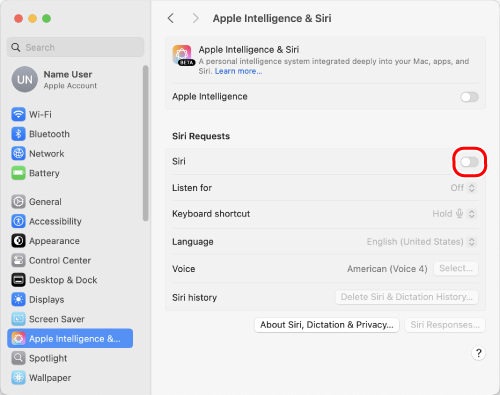
Task: Select the Displays icon
Action: point(18,299)
